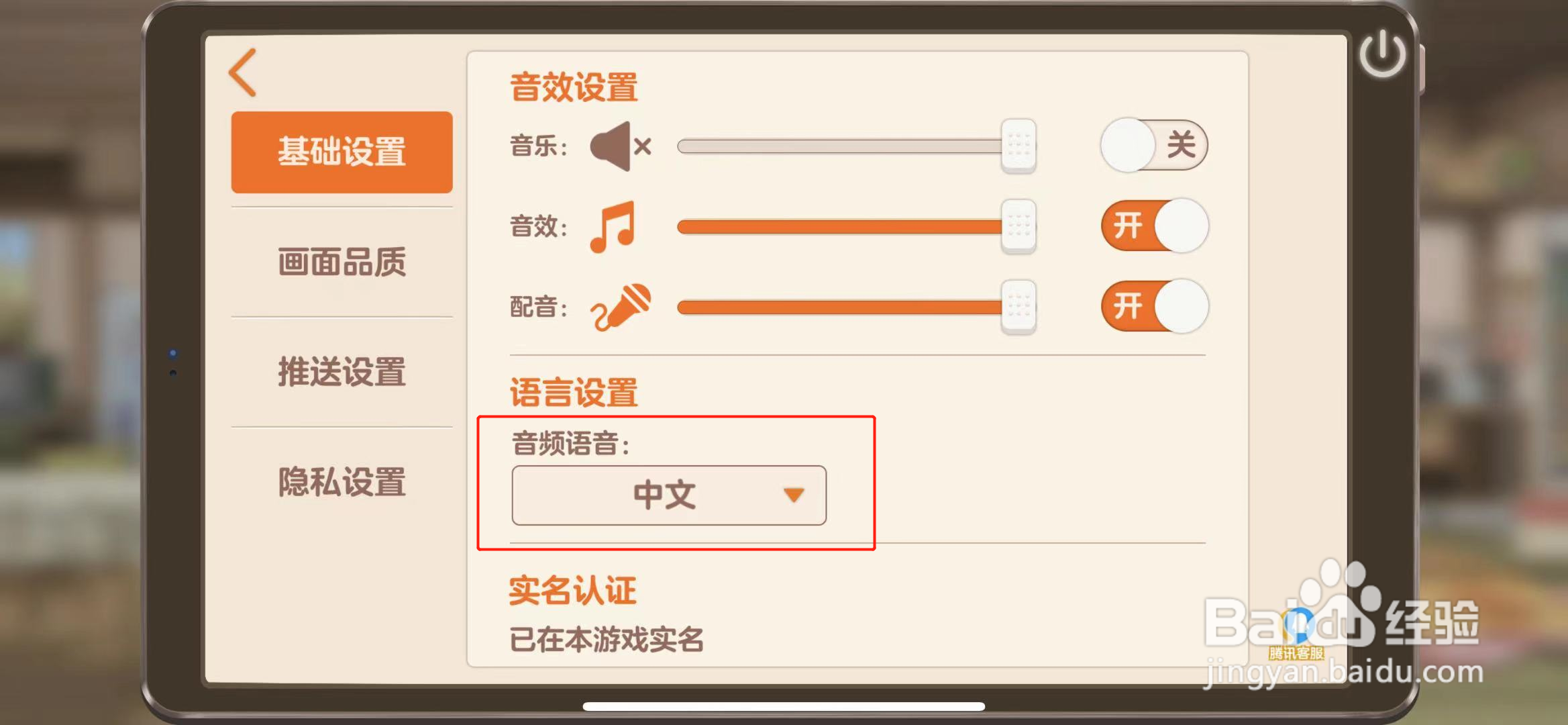This screenshot has width=1568, height=725.
Task: Turn off the sound effects (音效) toggle
Action: (x=1154, y=226)
